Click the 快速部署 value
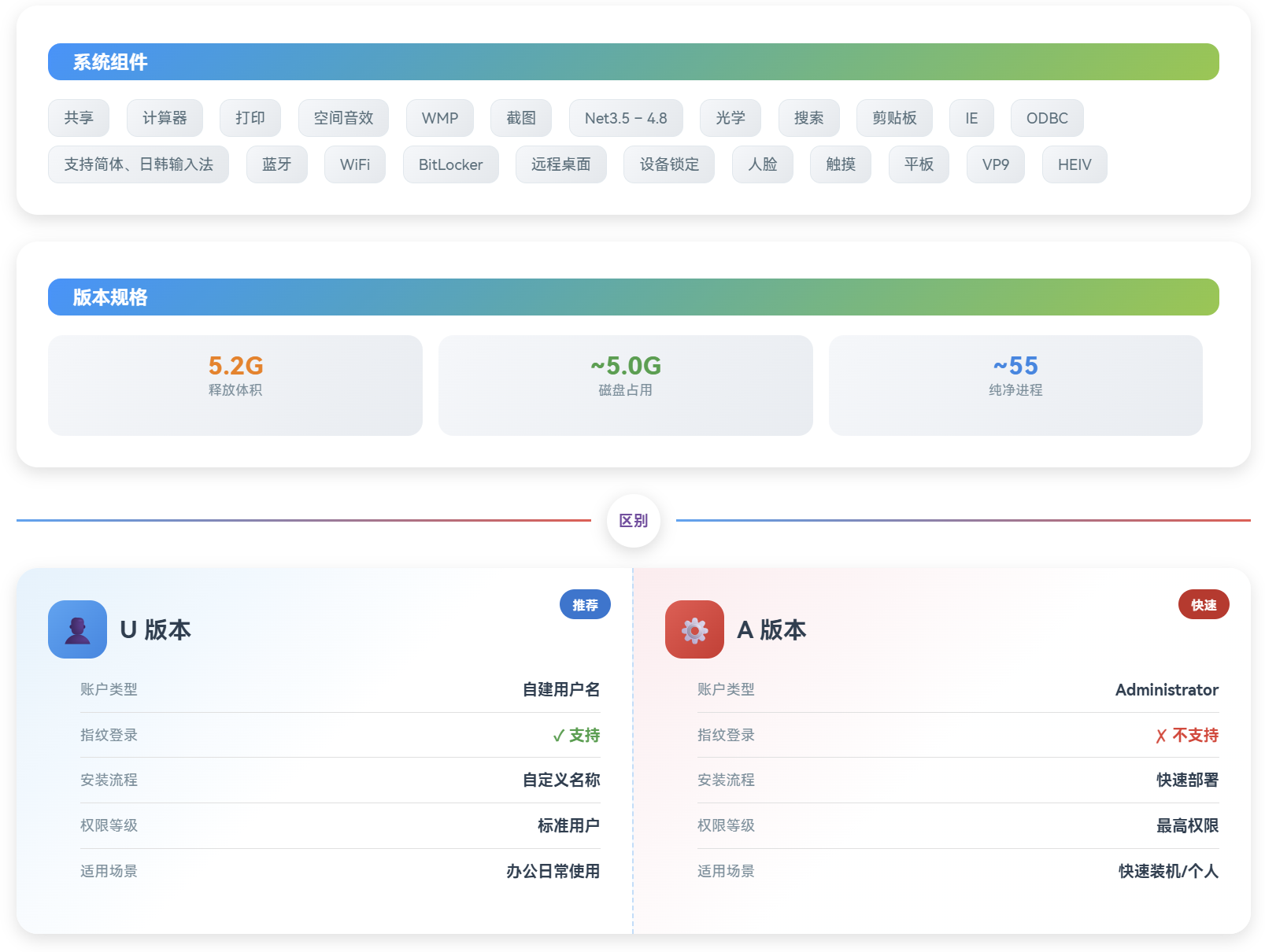Image resolution: width=1265 pixels, height=952 pixels. point(1188,780)
